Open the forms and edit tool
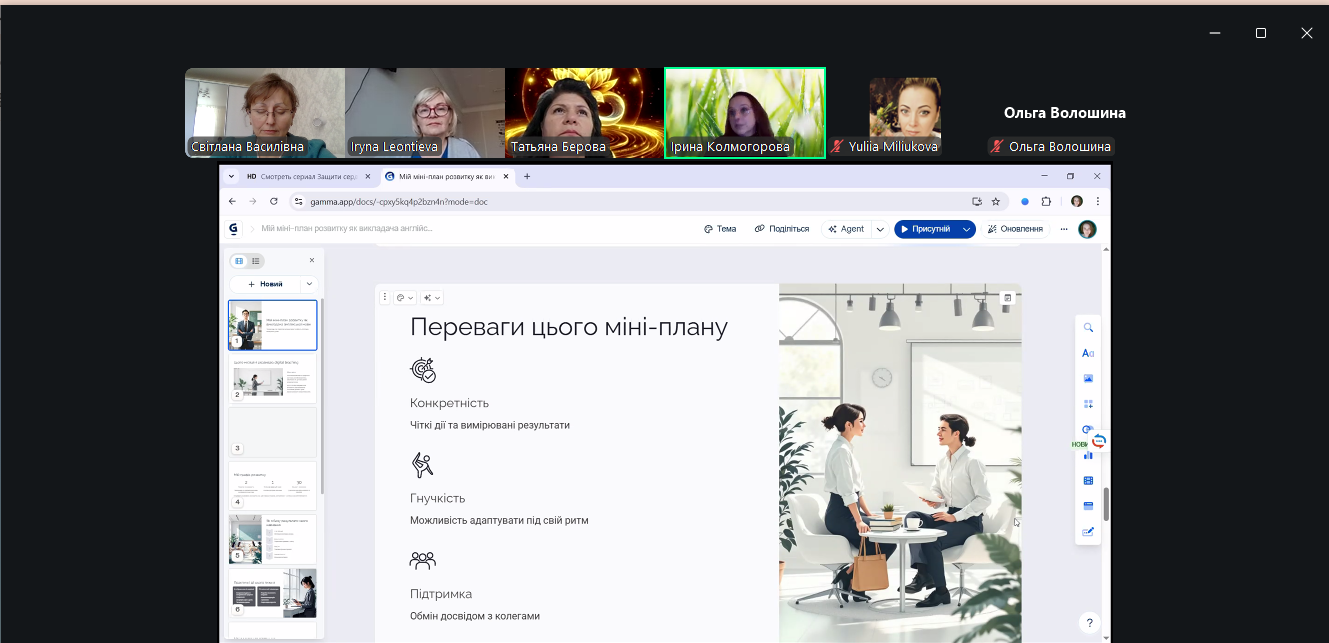Viewport: 1329px width, 643px height. (x=1088, y=532)
